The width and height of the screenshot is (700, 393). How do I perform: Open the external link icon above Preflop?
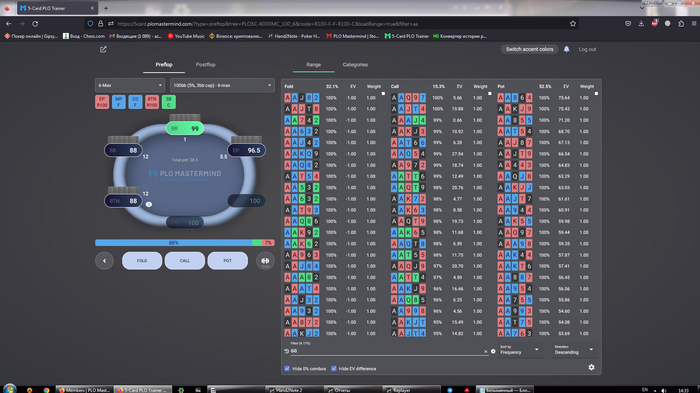click(x=103, y=50)
